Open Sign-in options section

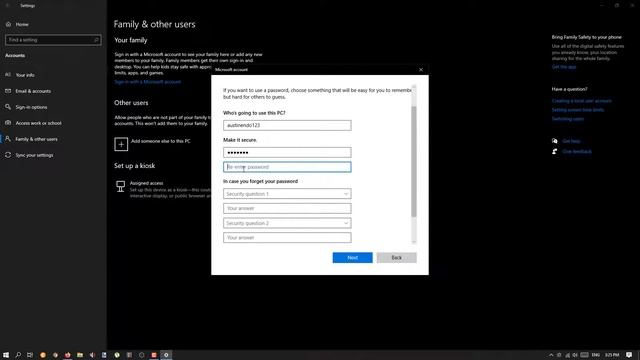(x=31, y=107)
